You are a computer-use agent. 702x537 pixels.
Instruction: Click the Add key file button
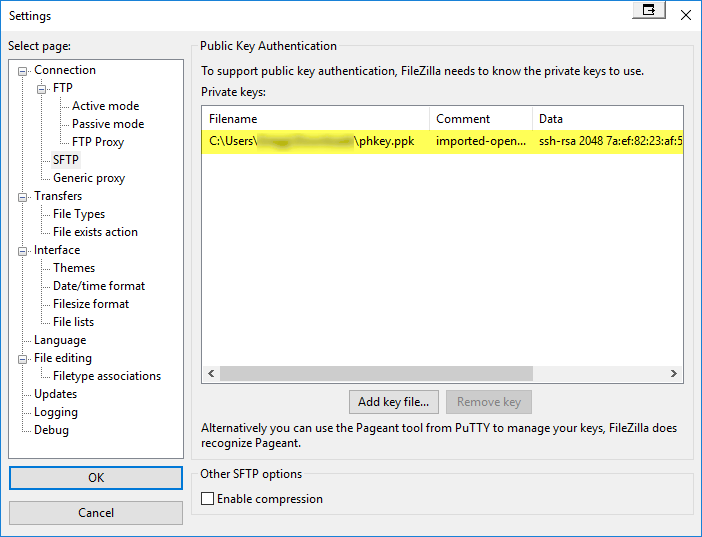(x=393, y=402)
